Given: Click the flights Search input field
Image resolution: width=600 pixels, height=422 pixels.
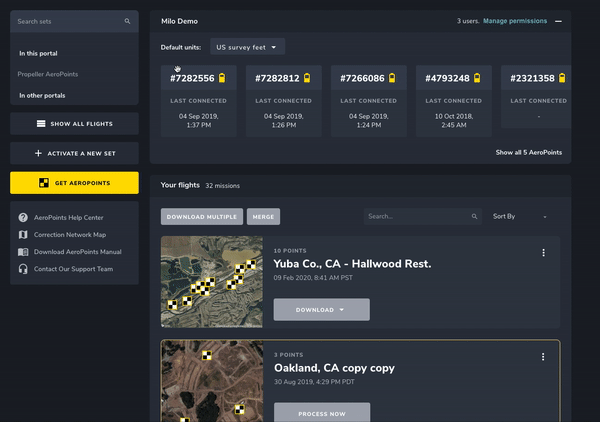Looking at the screenshot, I should tap(422, 216).
